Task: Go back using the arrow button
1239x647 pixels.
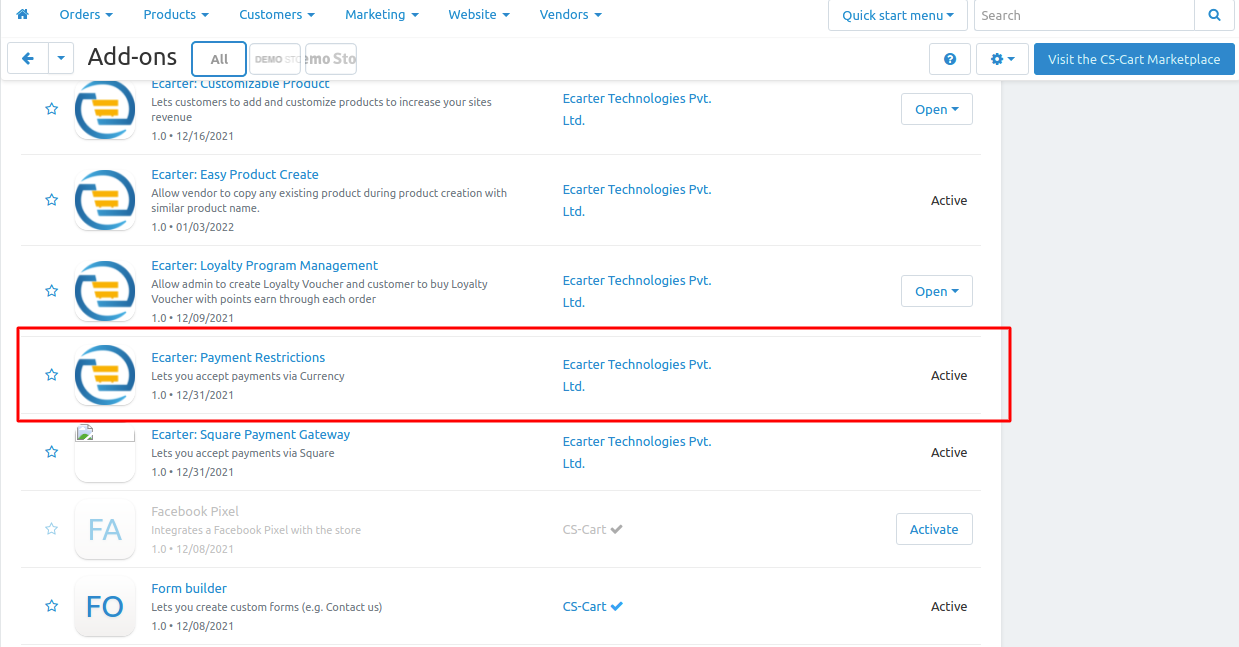Action: coord(28,59)
